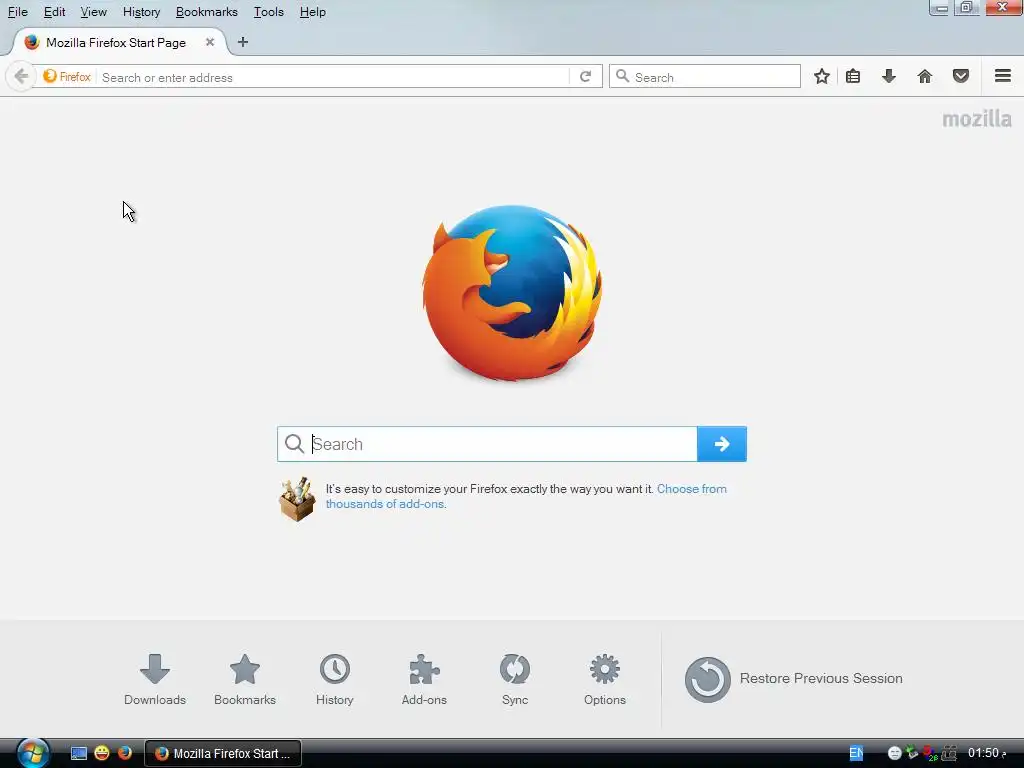Launch Firefox from the quick launch
Image resolution: width=1024 pixels, height=768 pixels.
pos(125,753)
